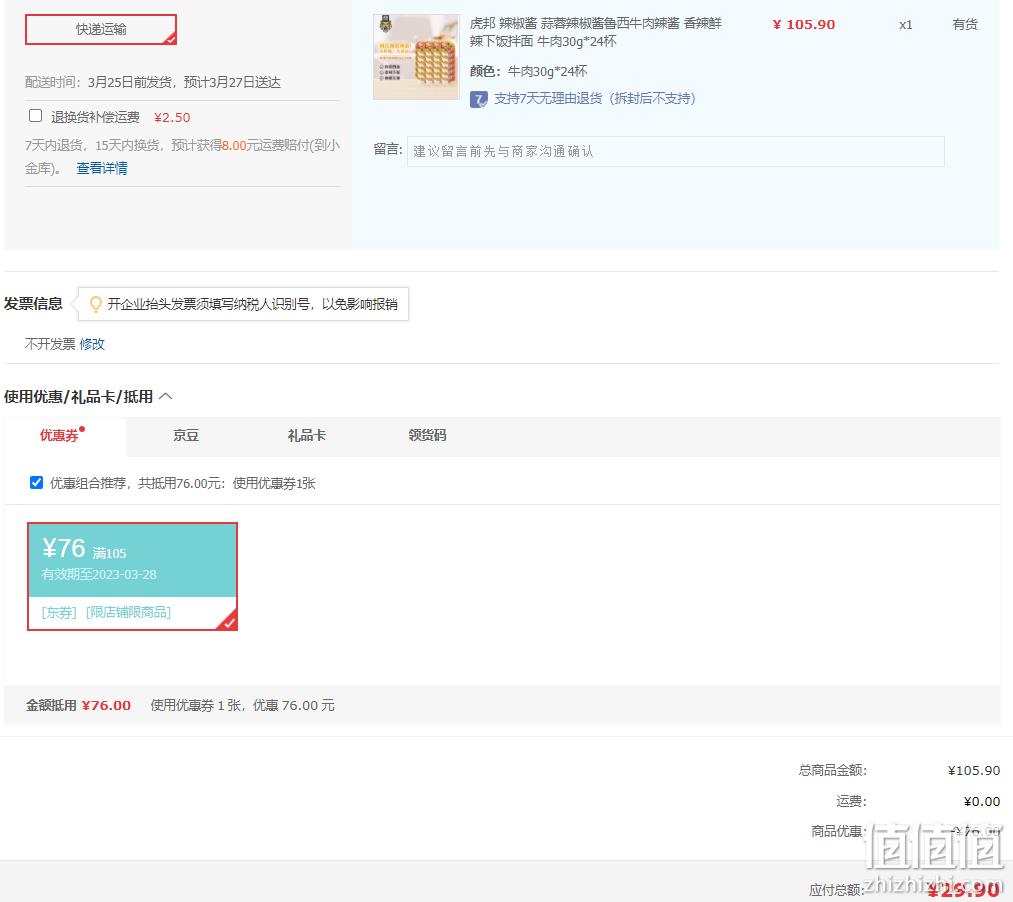1013x902 pixels.
Task: Switch to the 礼品卡 tab
Action: pos(307,435)
